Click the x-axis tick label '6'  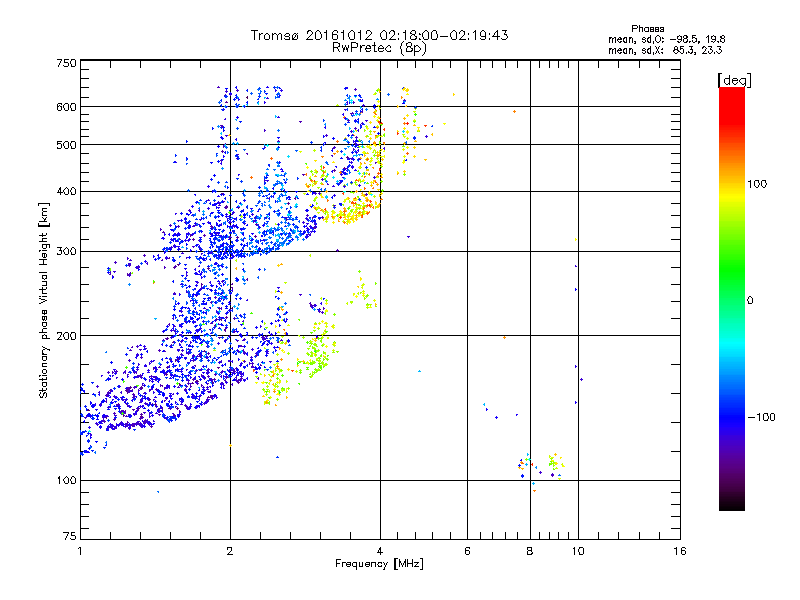tap(467, 551)
